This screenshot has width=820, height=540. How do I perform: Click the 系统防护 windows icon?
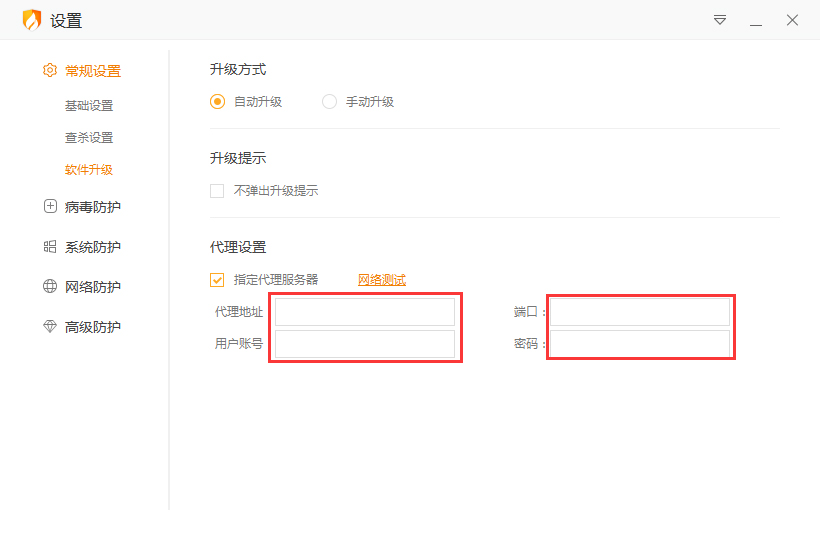point(50,247)
